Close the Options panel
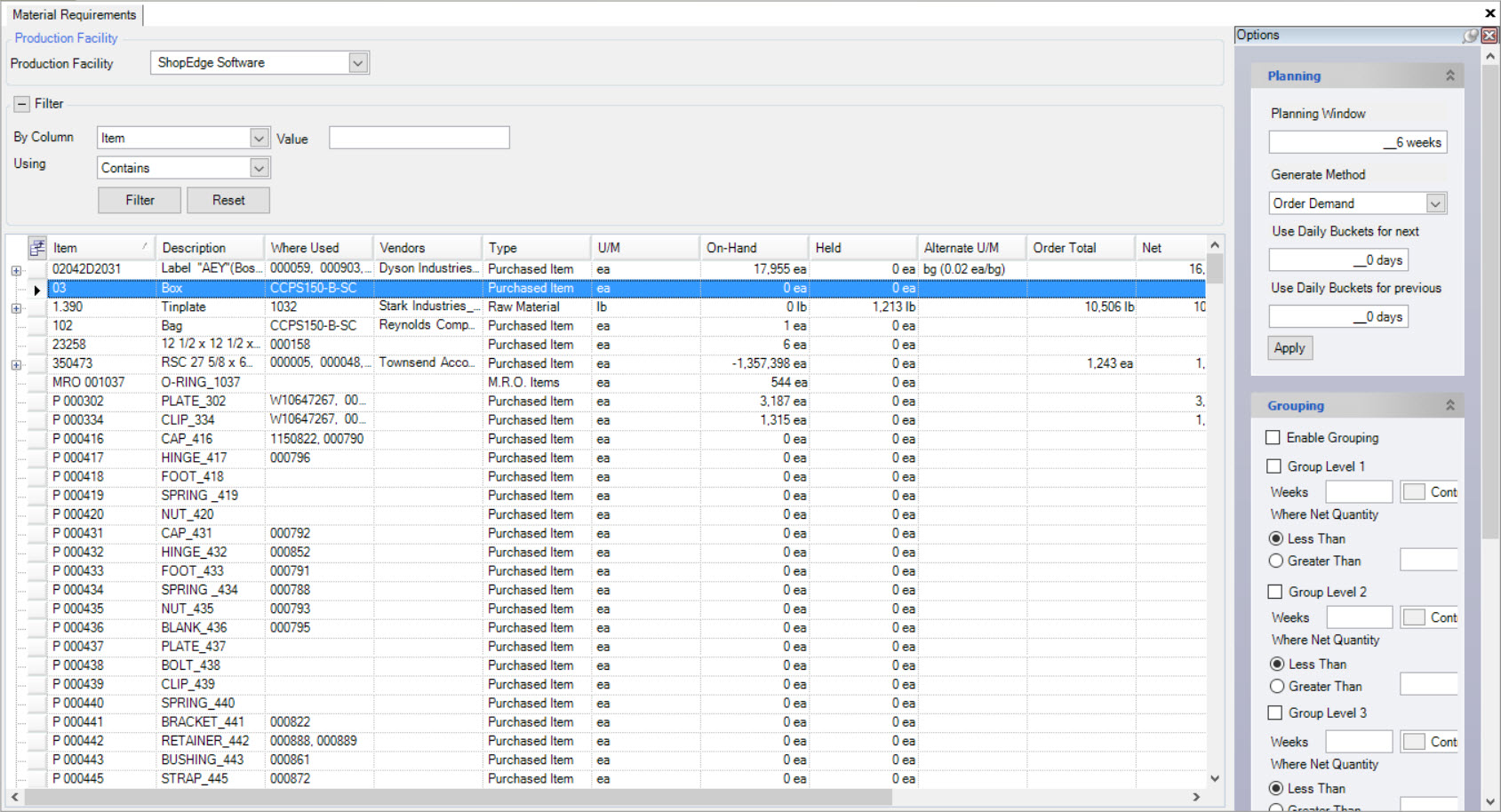 point(1489,36)
